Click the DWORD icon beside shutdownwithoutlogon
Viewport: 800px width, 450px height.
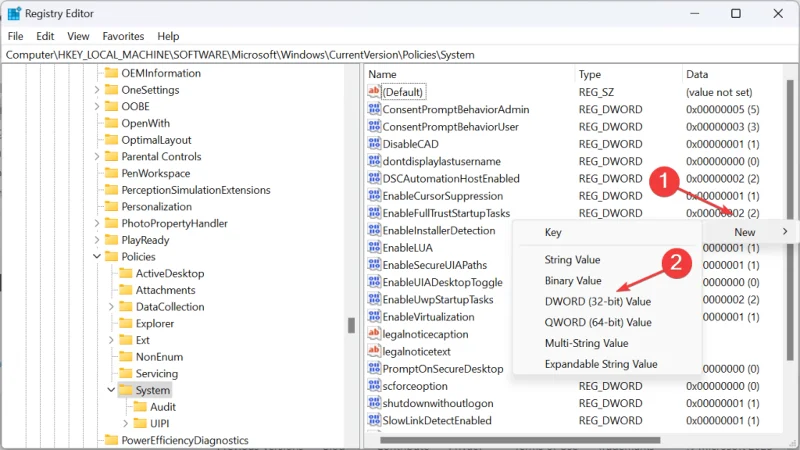(375, 403)
